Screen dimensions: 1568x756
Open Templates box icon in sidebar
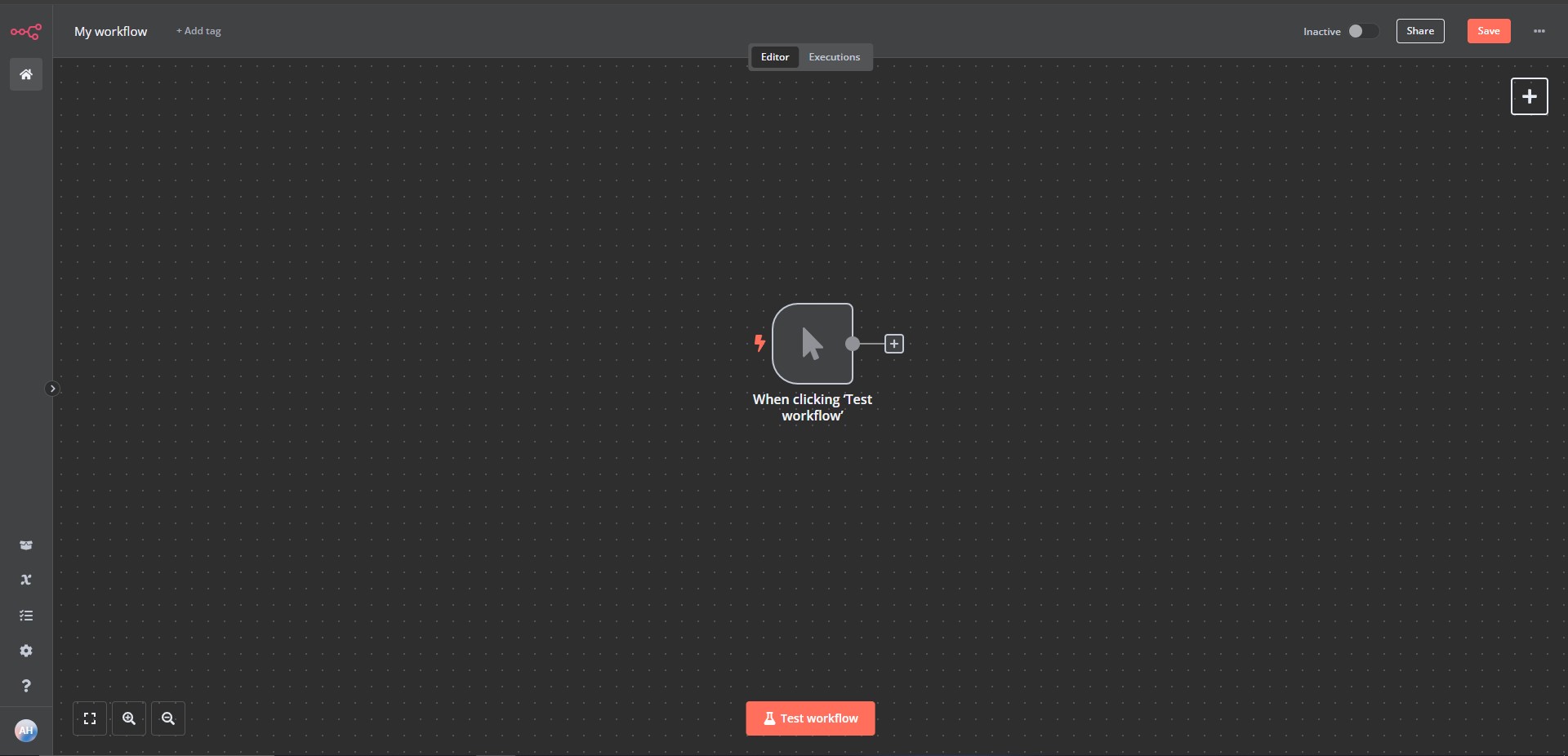click(26, 545)
